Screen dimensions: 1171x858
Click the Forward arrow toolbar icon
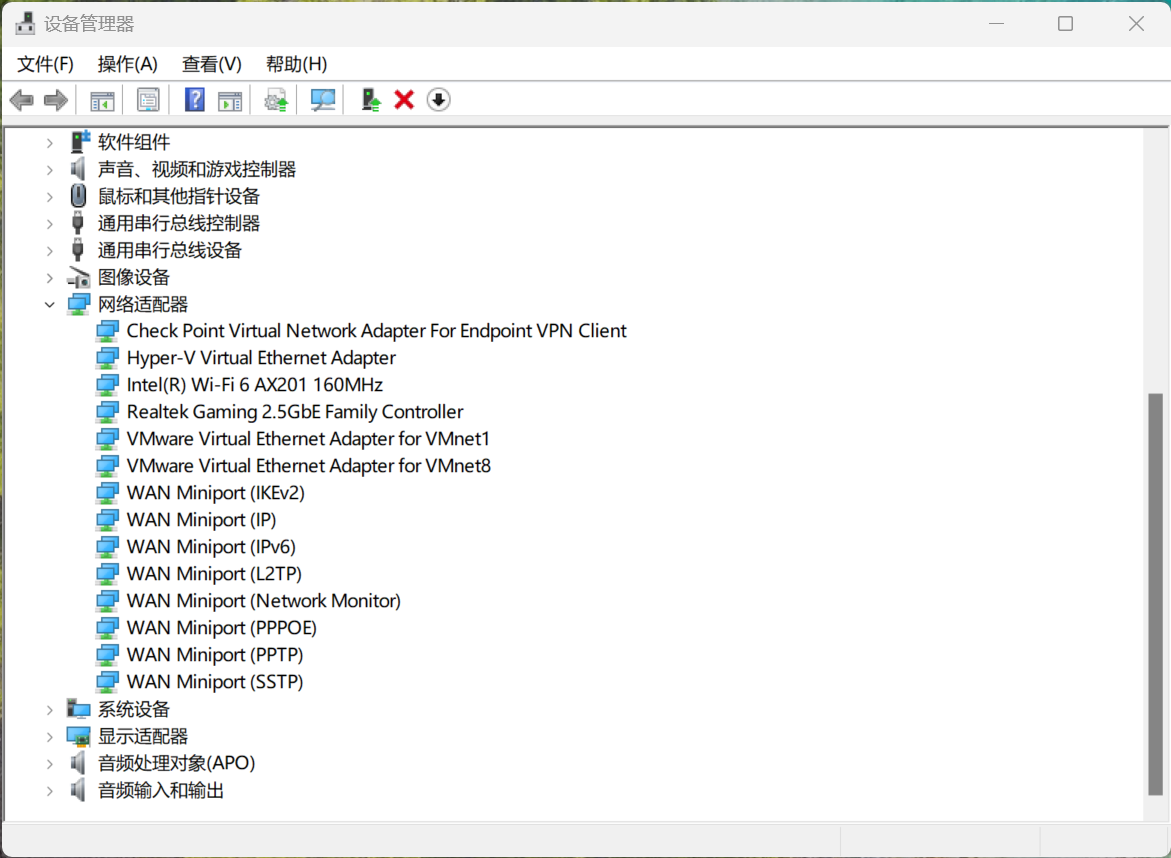[56, 100]
